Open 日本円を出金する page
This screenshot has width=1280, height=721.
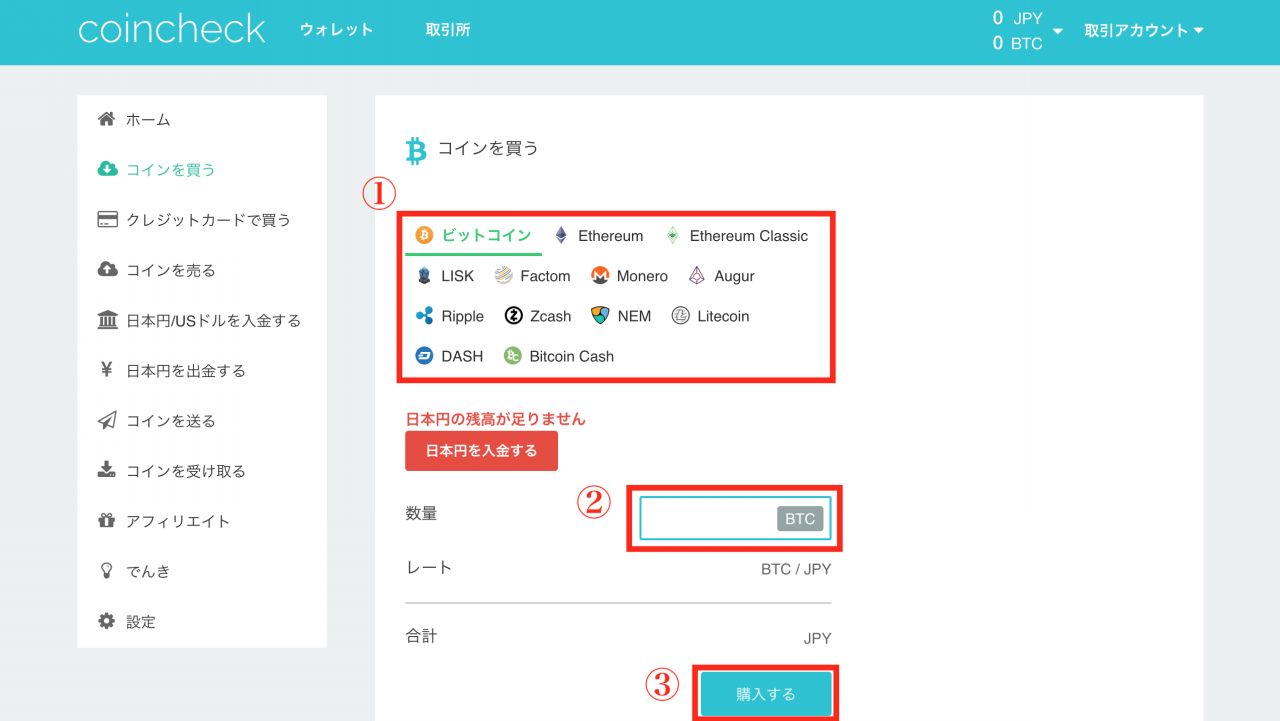point(186,371)
